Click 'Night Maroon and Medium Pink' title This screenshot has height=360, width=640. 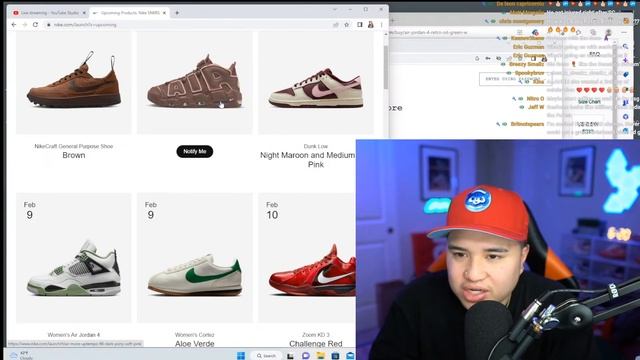(308, 160)
